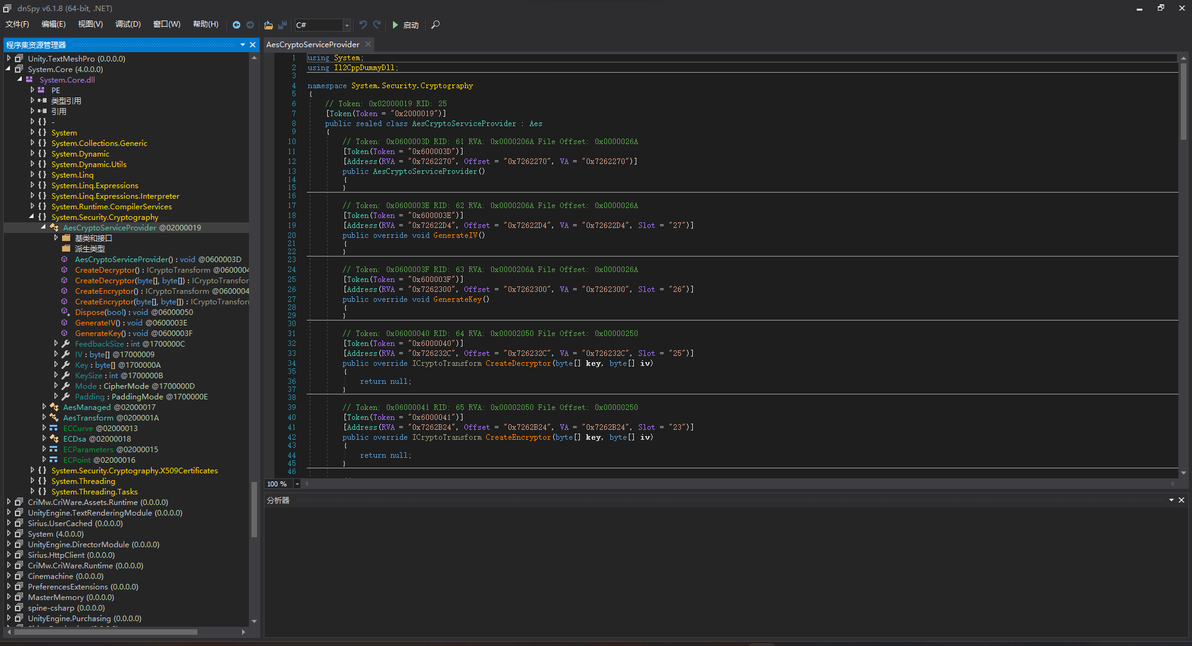The image size is (1192, 646).
Task: Close the assembly explorer panel
Action: click(253, 45)
